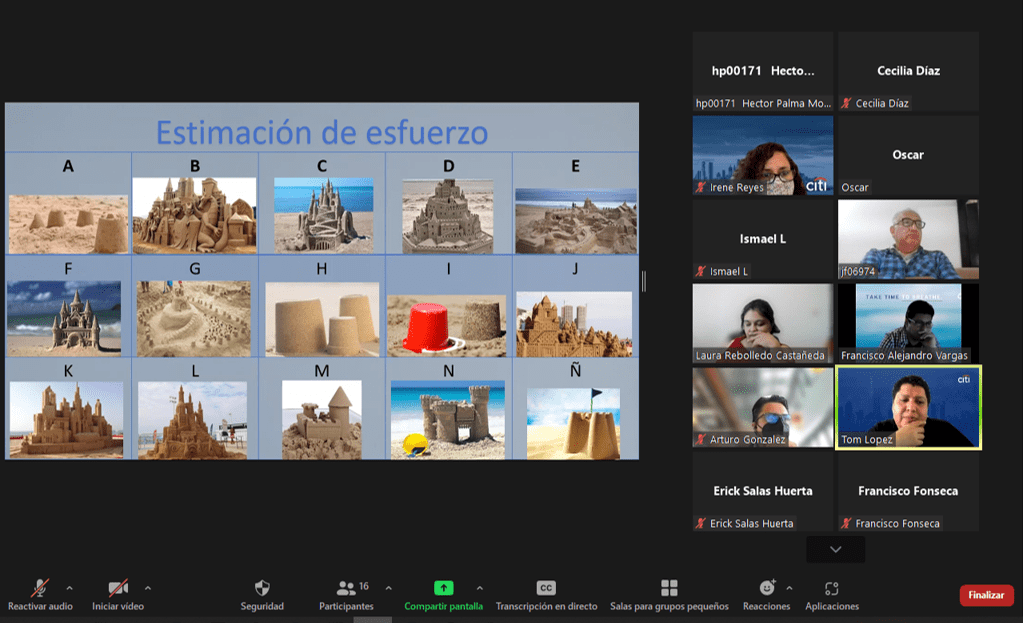Open the Reacciones emoji picker
1023x623 pixels.
click(767, 588)
